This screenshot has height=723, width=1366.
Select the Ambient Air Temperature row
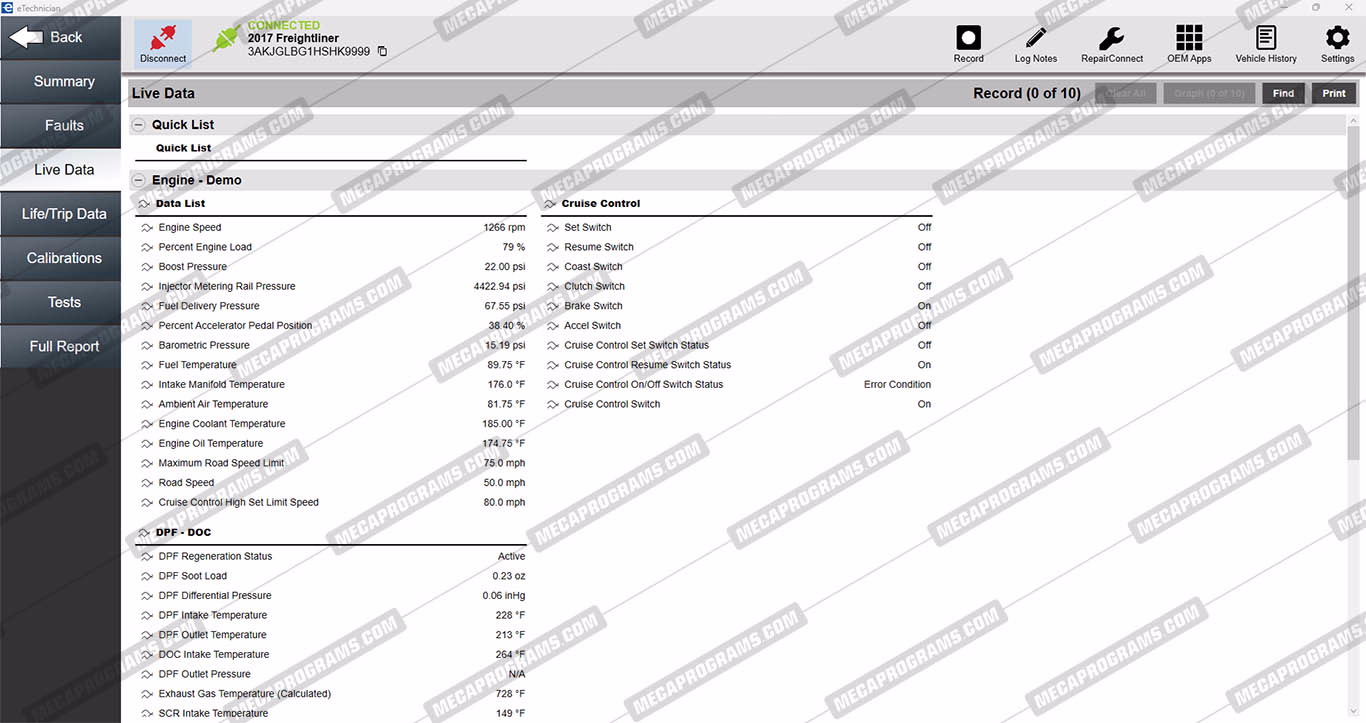[x=331, y=404]
